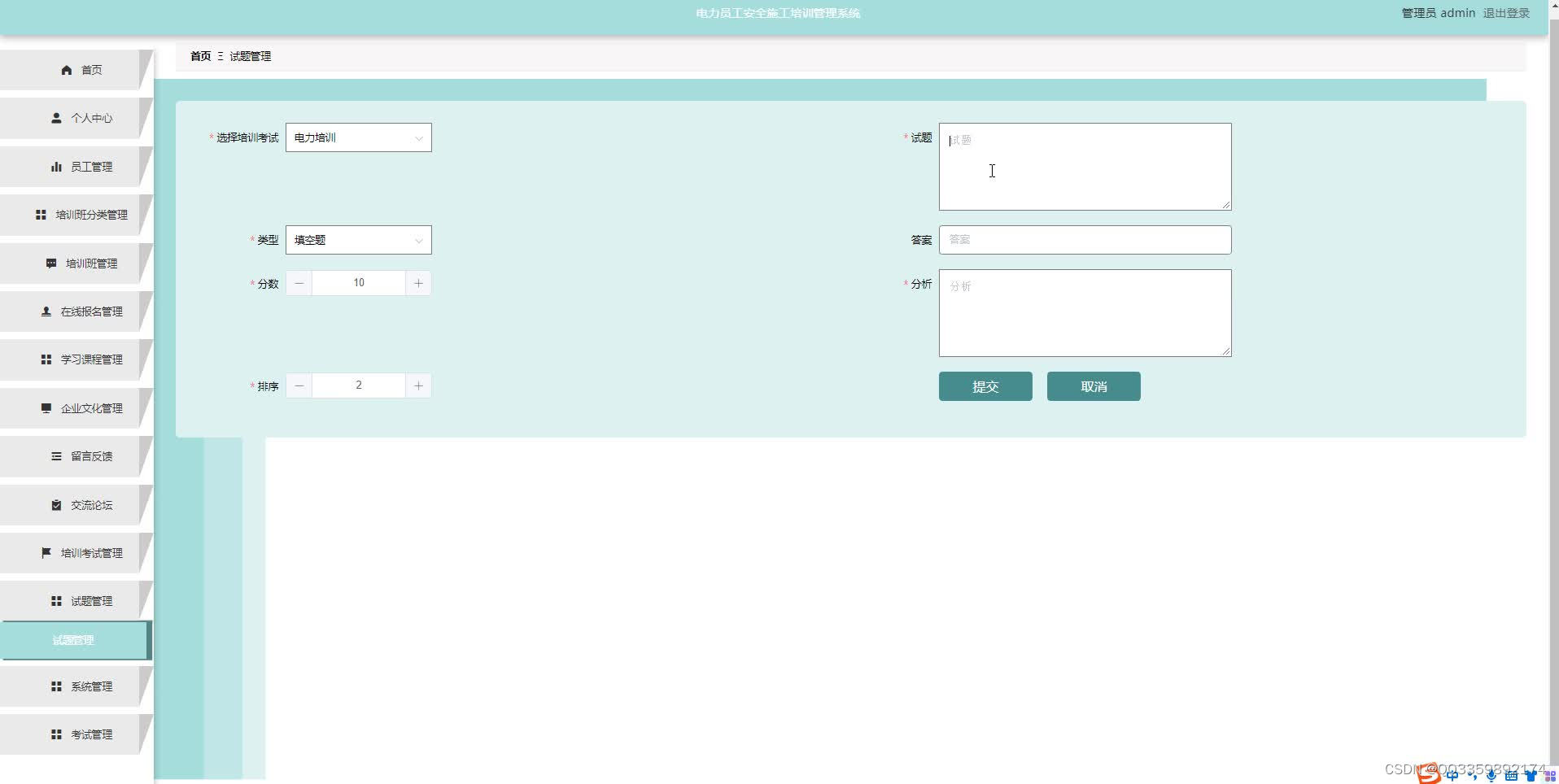Open 员工管理 menu item
1559x784 pixels.
click(76, 167)
